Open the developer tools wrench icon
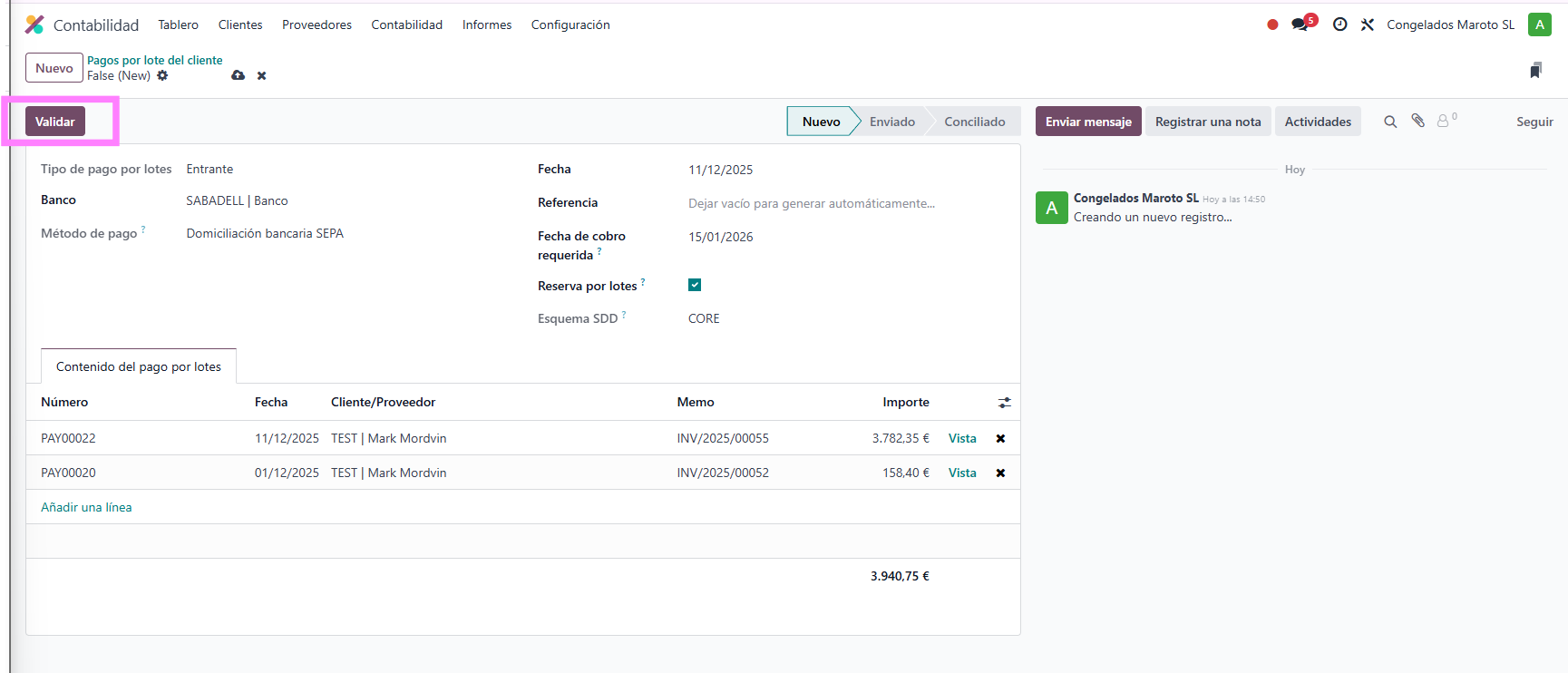 point(1368,24)
